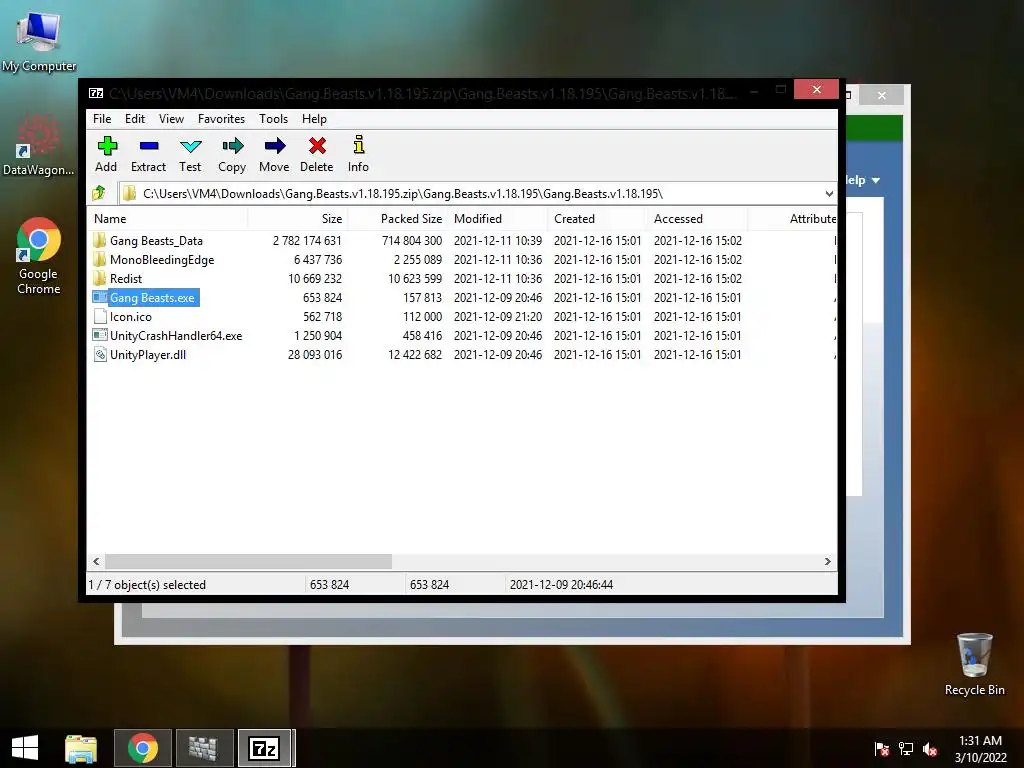This screenshot has height=768, width=1024.
Task: Open the Tools menu
Action: pyautogui.click(x=273, y=119)
